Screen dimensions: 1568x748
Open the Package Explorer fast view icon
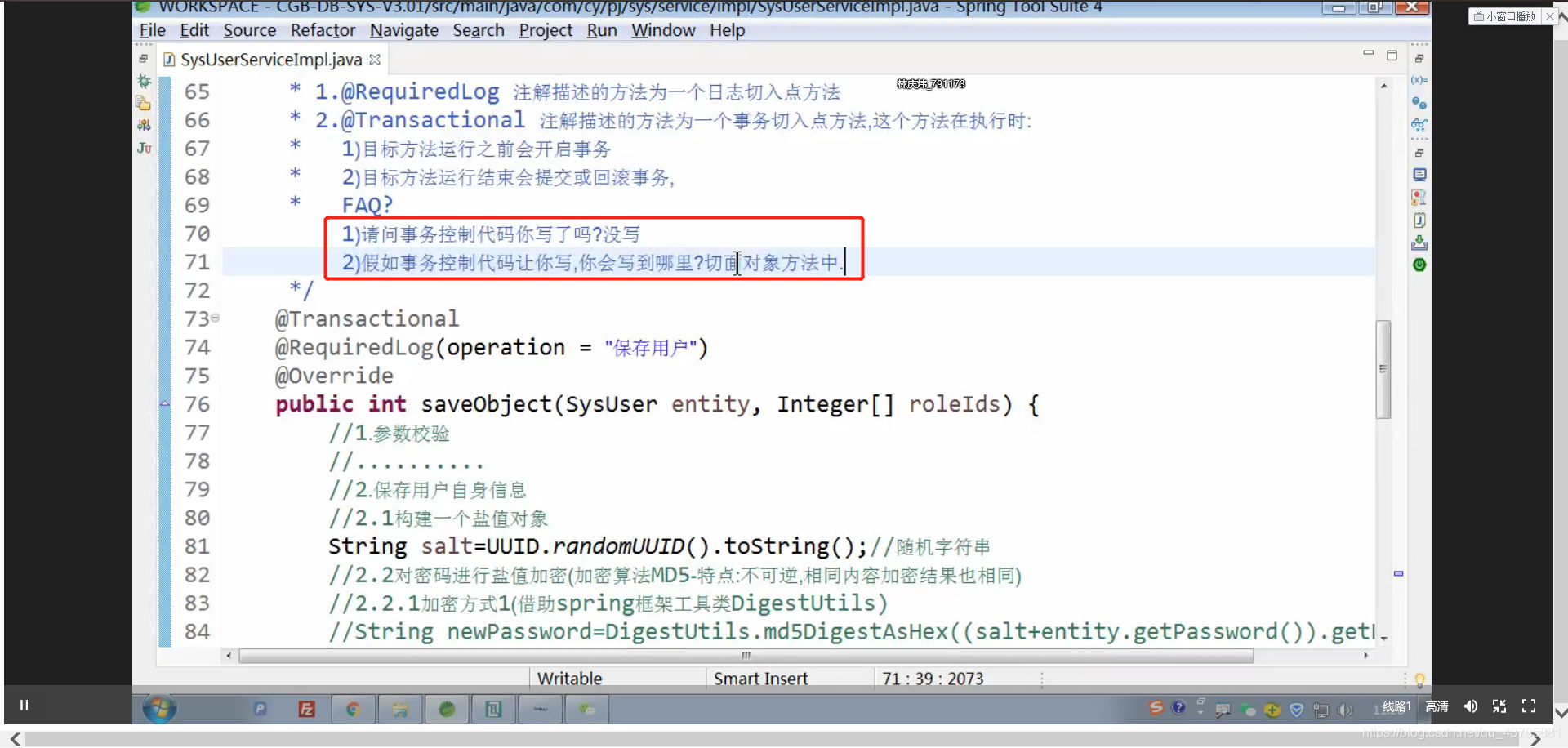click(144, 103)
